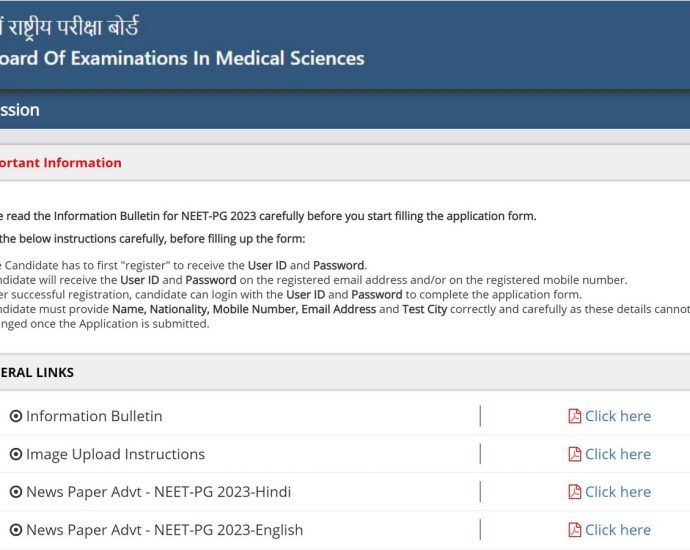
Task: Click bullet icon beside Image Upload Instructions
Action: coord(16,454)
